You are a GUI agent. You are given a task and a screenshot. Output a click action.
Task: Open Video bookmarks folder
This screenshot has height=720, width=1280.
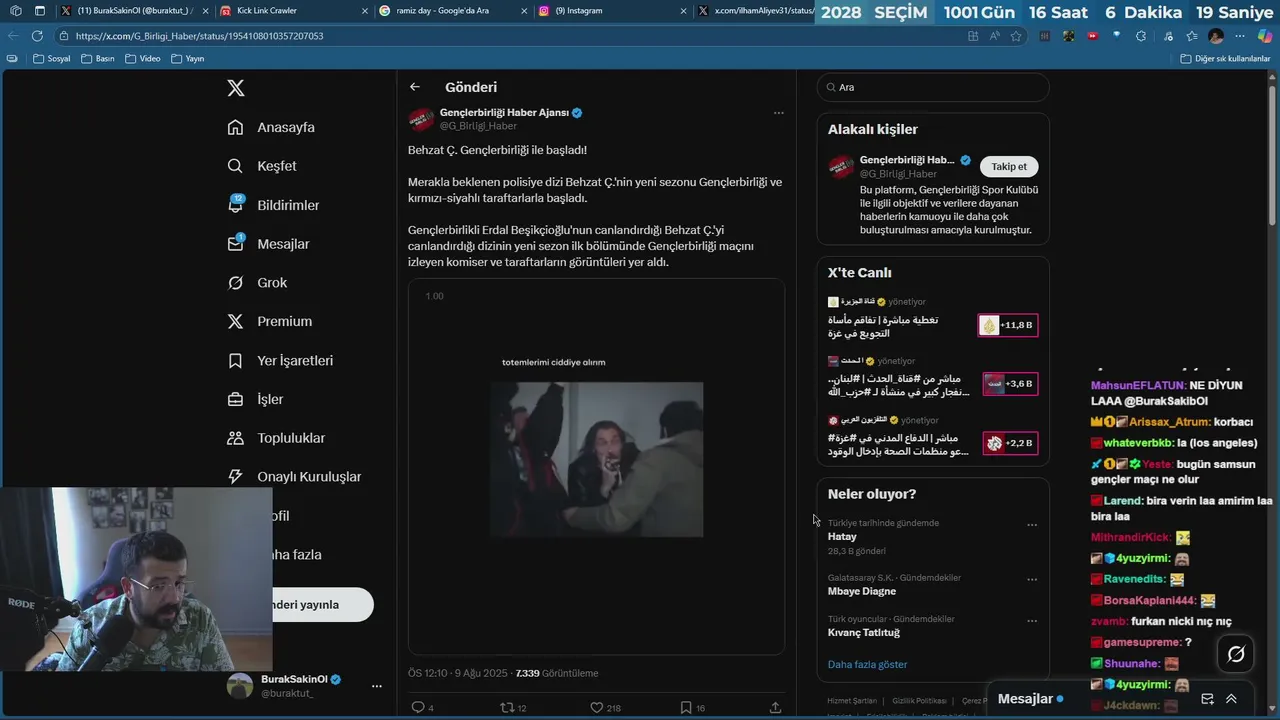click(x=143, y=59)
